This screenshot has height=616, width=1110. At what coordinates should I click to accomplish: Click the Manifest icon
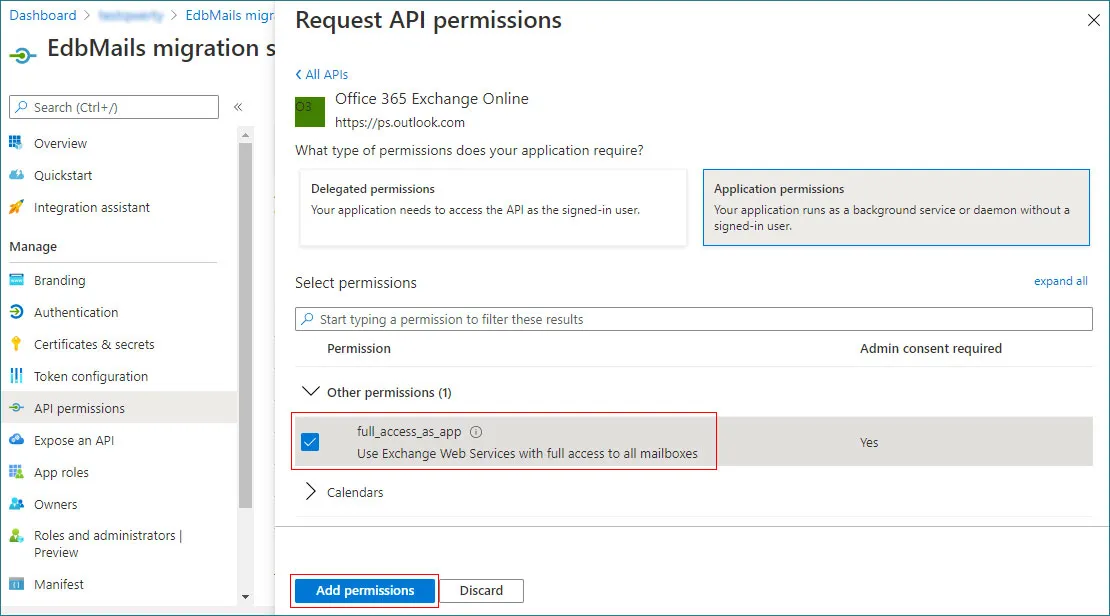(16, 584)
